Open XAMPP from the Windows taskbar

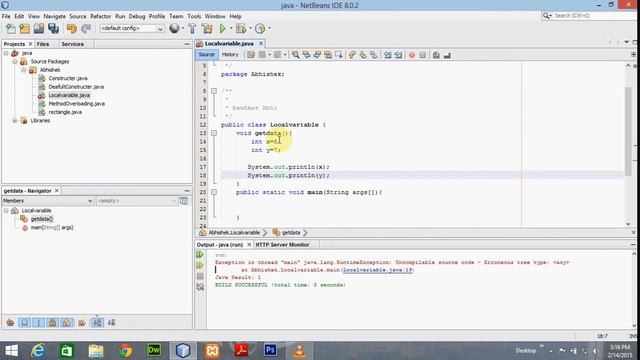coord(212,351)
